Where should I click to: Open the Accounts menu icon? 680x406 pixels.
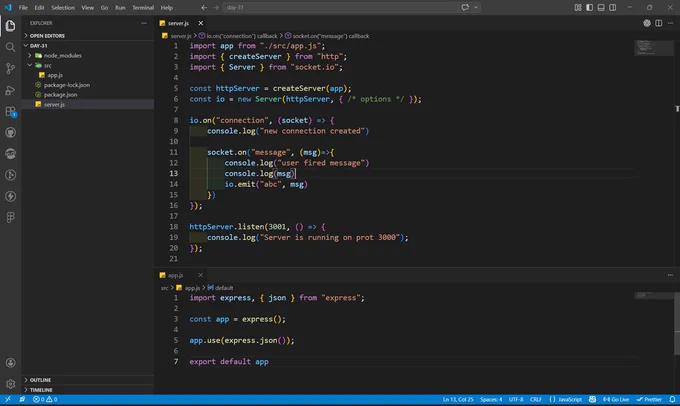click(10, 363)
